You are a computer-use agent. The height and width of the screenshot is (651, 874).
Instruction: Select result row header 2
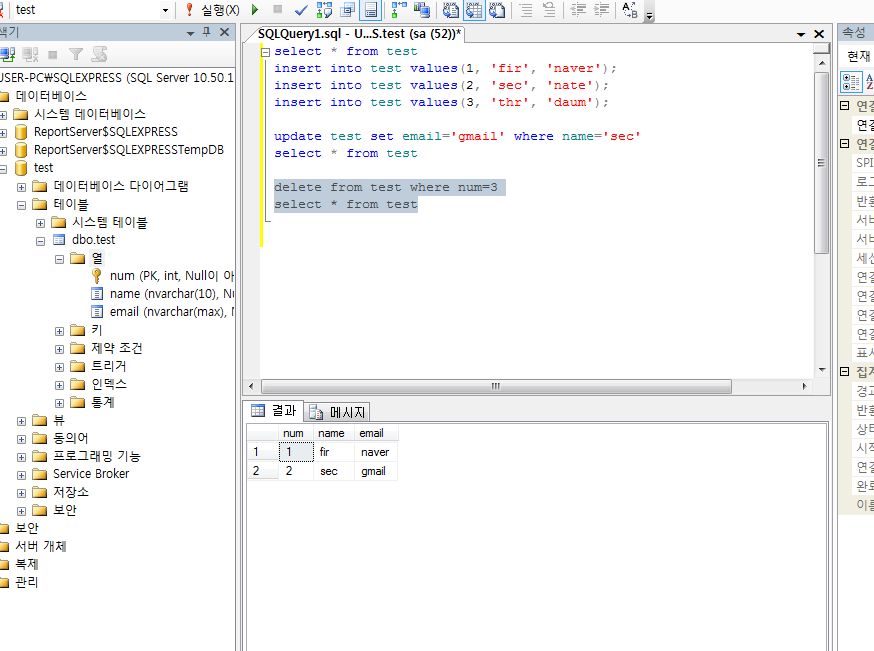262,471
